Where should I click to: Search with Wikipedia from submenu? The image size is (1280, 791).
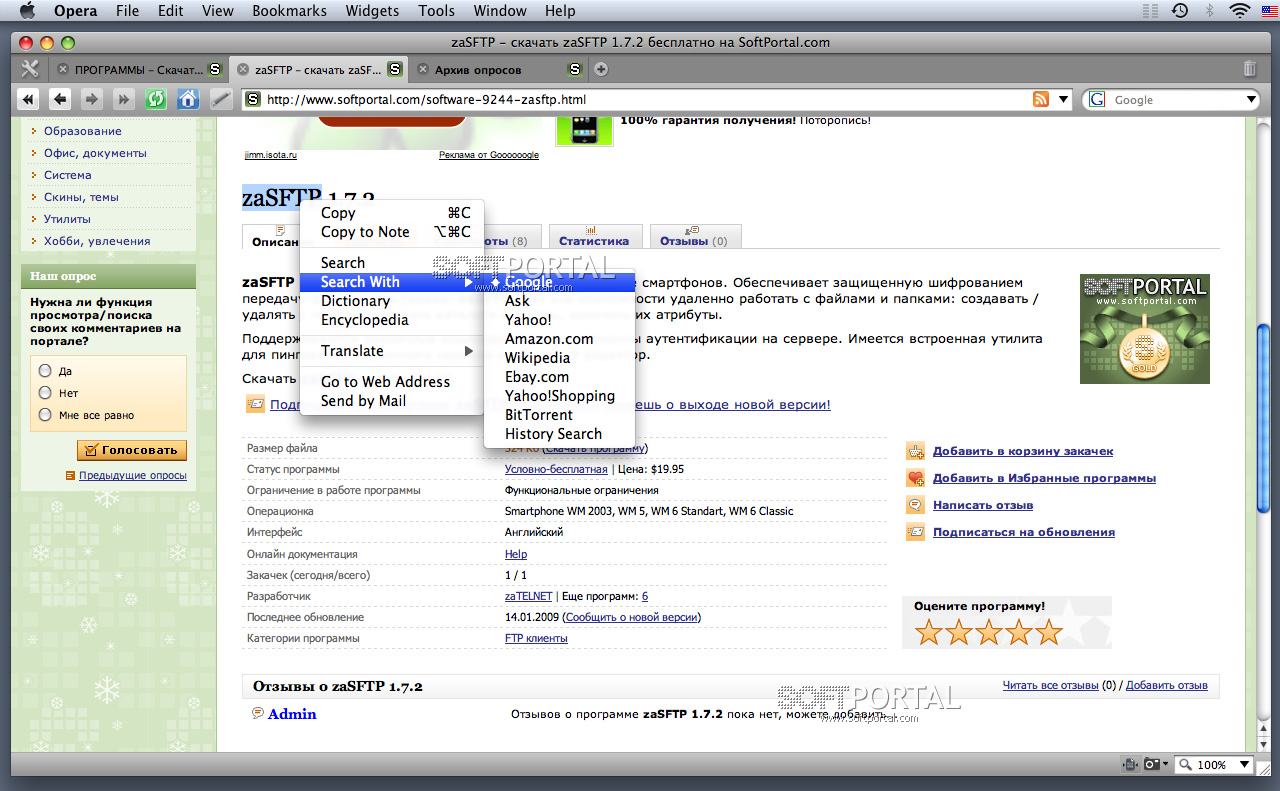559,358
